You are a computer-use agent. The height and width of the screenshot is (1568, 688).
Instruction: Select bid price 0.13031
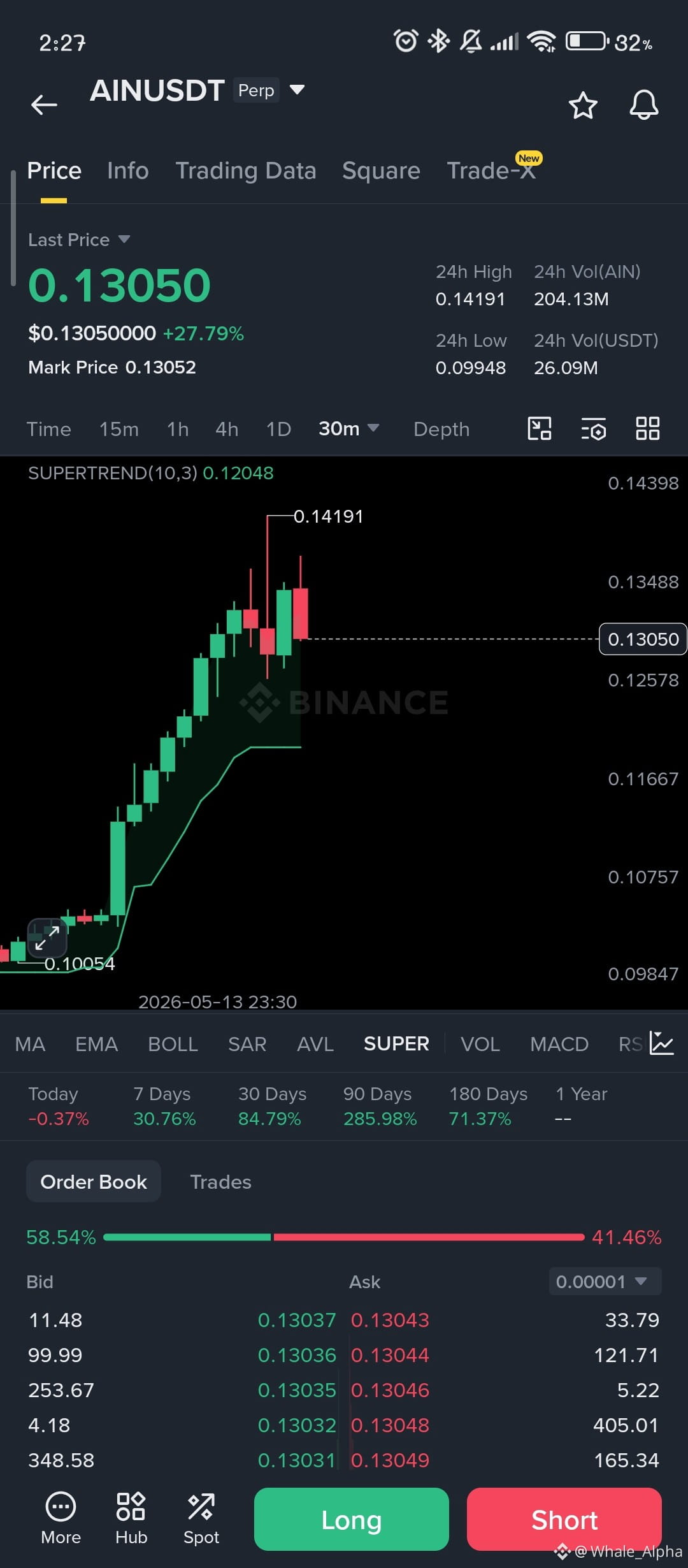296,1460
